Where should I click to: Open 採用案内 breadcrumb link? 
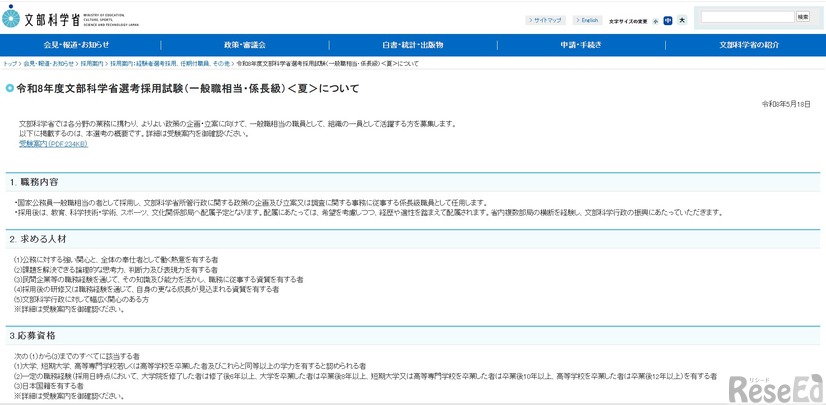(92, 63)
